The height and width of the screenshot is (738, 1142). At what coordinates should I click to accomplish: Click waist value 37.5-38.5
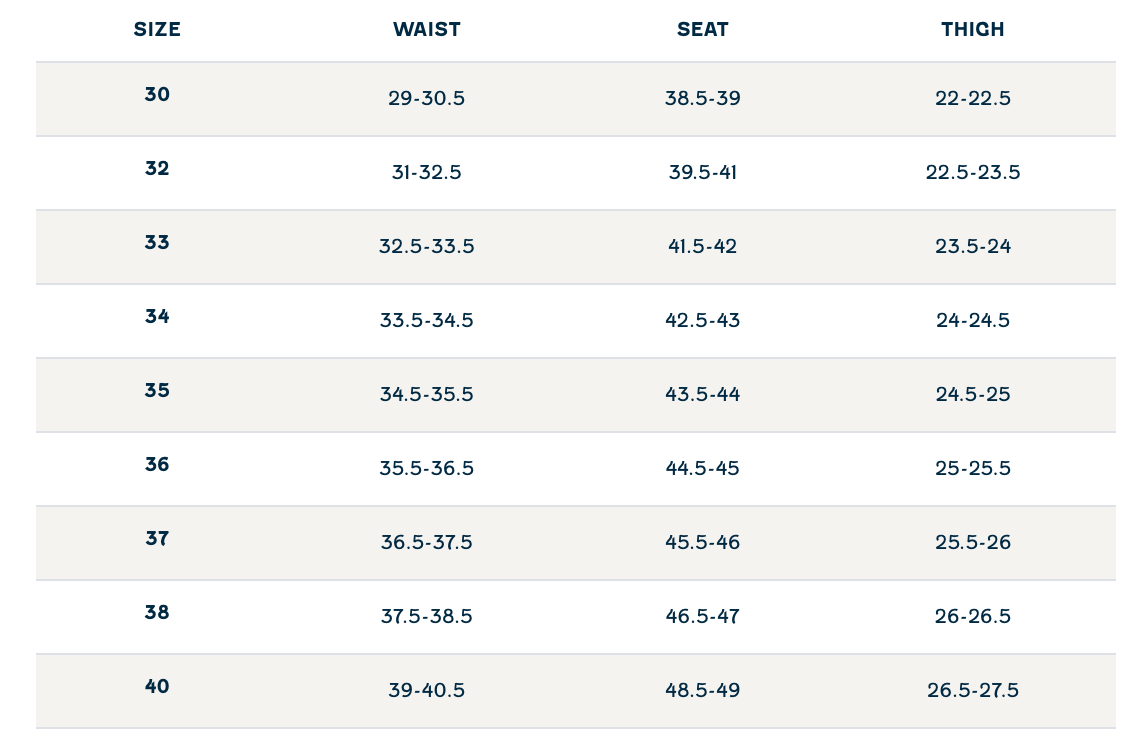pos(427,617)
